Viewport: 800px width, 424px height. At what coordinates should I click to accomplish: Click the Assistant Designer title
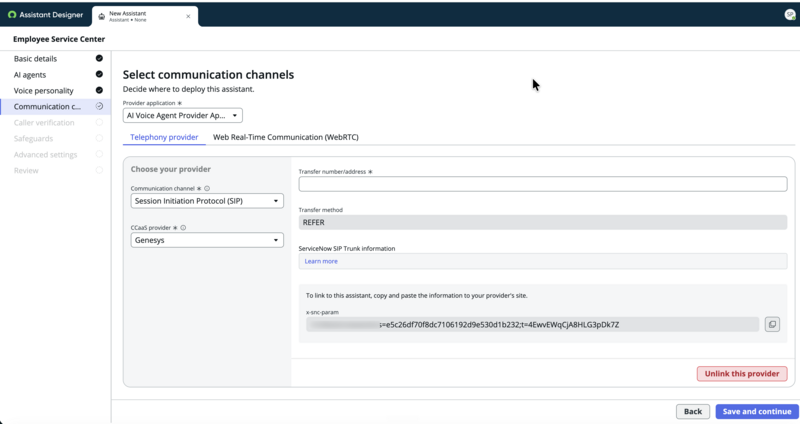(51, 15)
